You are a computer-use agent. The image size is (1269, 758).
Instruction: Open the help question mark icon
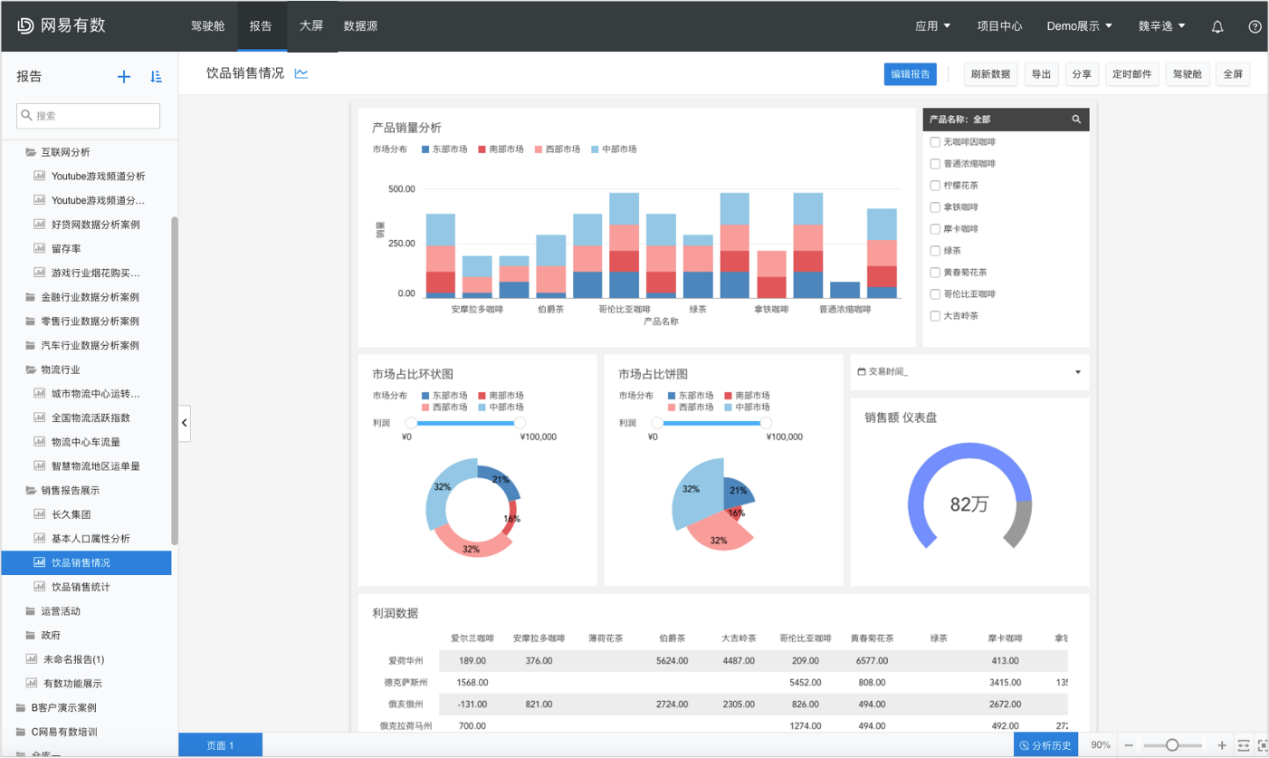1254,27
